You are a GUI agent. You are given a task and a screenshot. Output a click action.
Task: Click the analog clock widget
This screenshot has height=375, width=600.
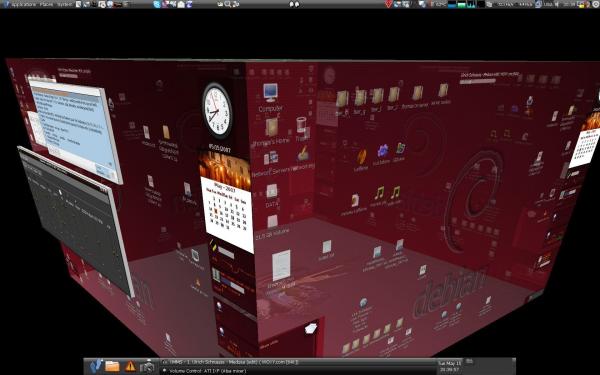[x=217, y=111]
